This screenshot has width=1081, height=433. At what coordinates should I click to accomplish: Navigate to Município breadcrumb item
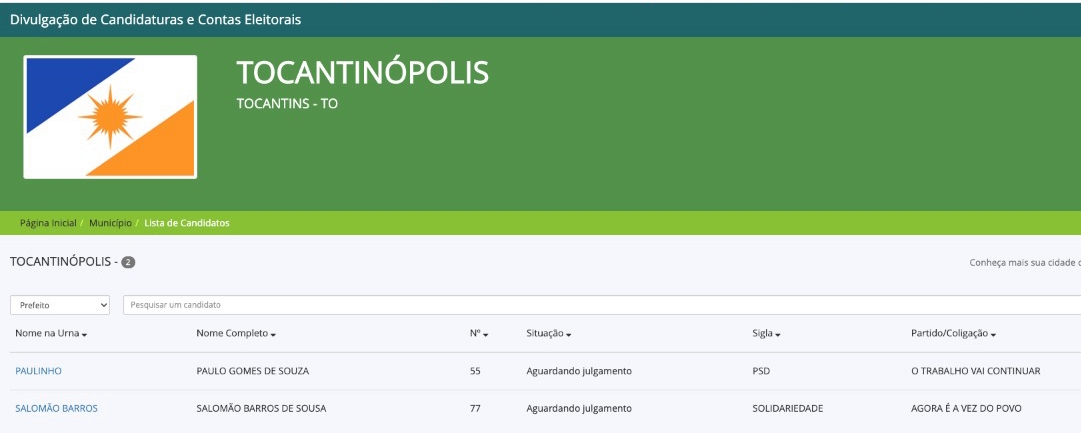tap(110, 223)
